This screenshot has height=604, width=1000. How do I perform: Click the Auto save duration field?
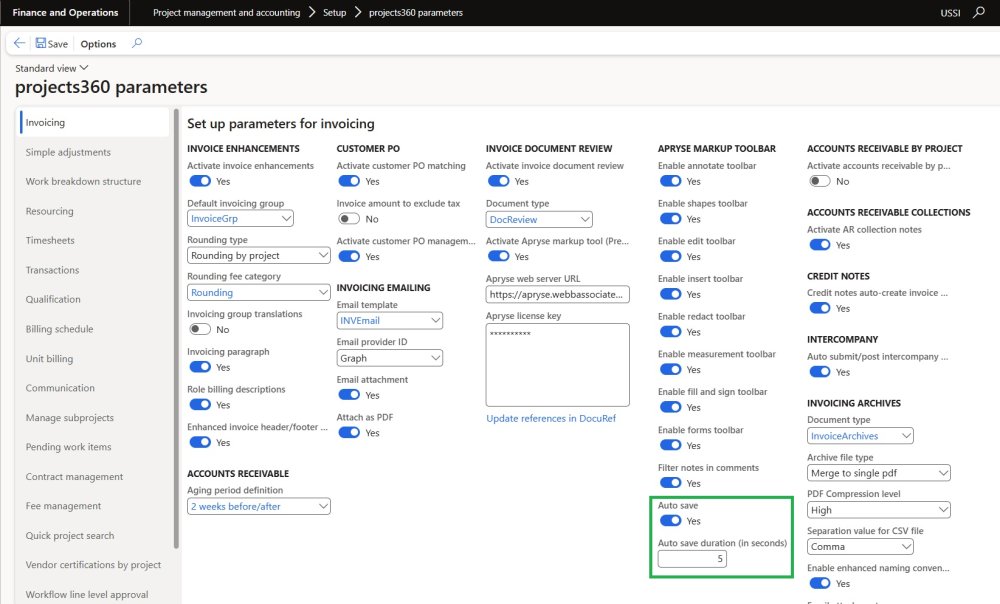pyautogui.click(x=692, y=559)
